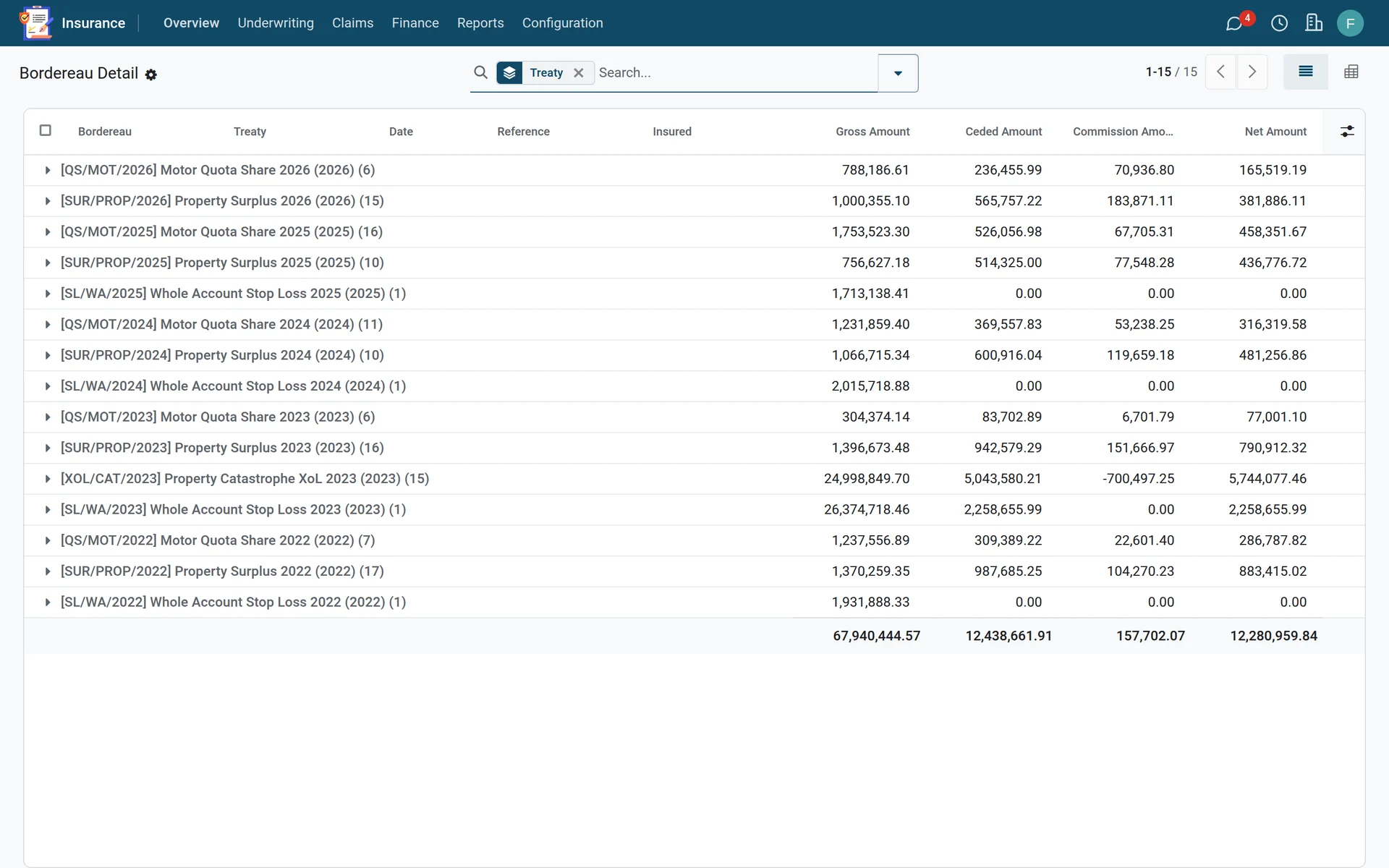Click the search magnifier icon
This screenshot has height=868, width=1389.
(480, 72)
